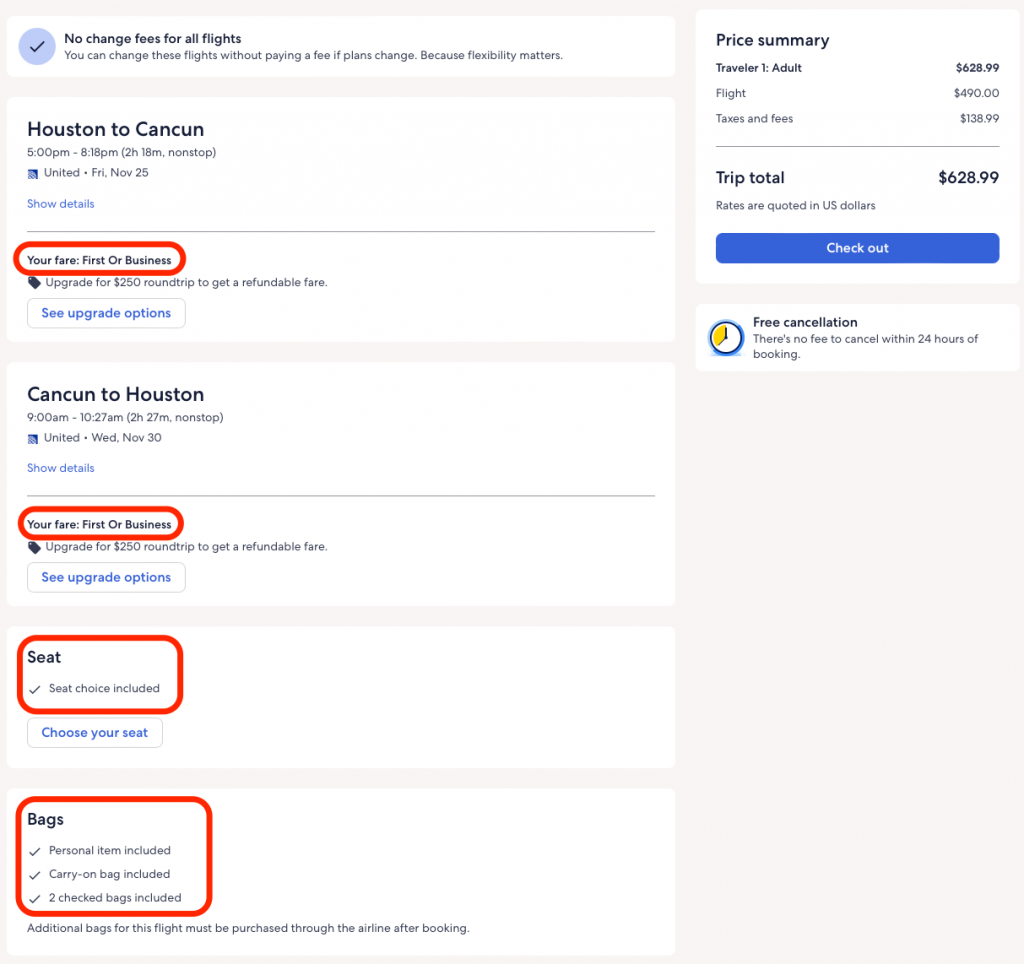1024x964 pixels.
Task: Proceed with the Check out button
Action: (857, 248)
